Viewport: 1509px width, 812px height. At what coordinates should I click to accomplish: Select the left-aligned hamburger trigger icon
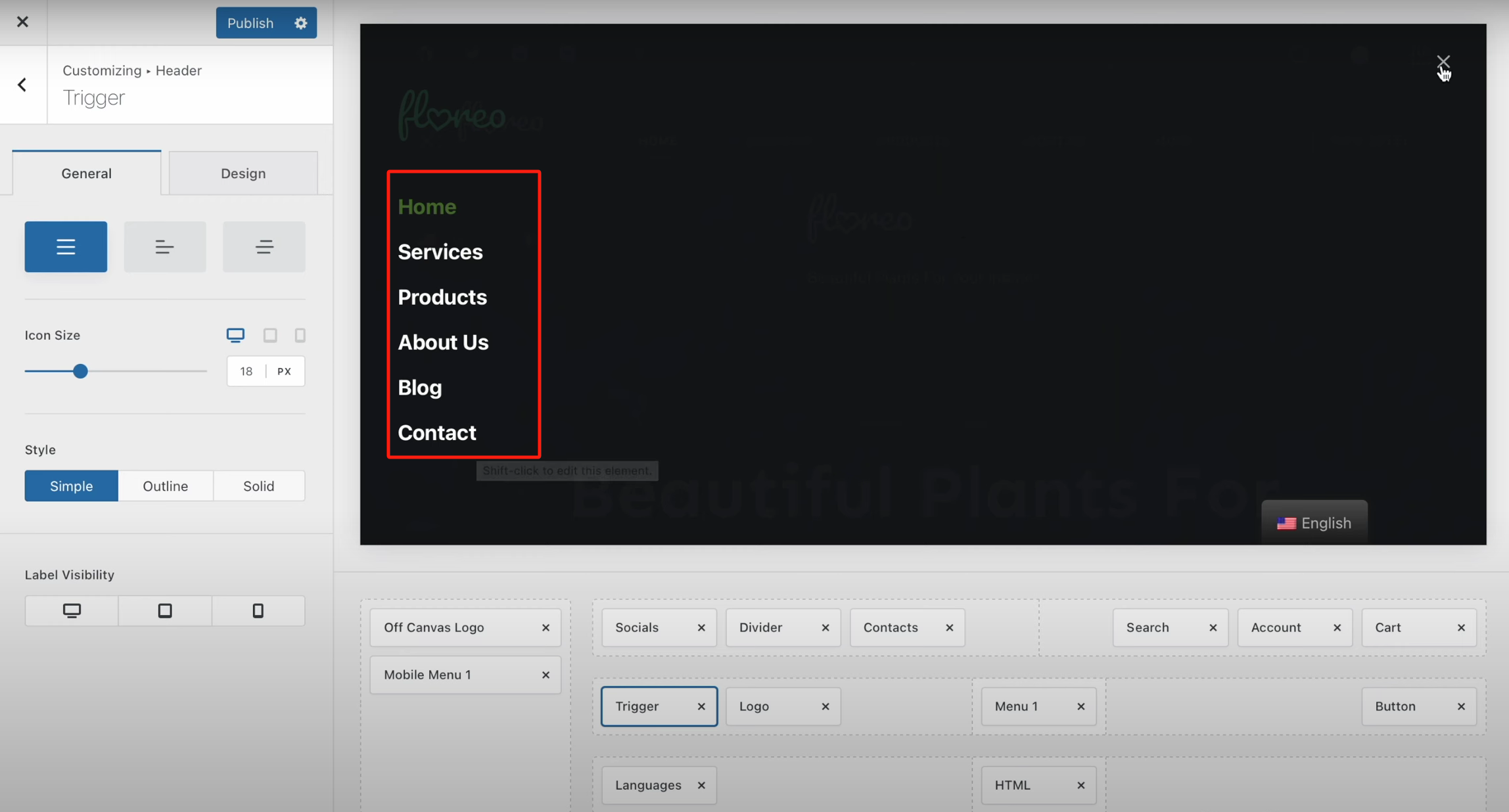[65, 246]
